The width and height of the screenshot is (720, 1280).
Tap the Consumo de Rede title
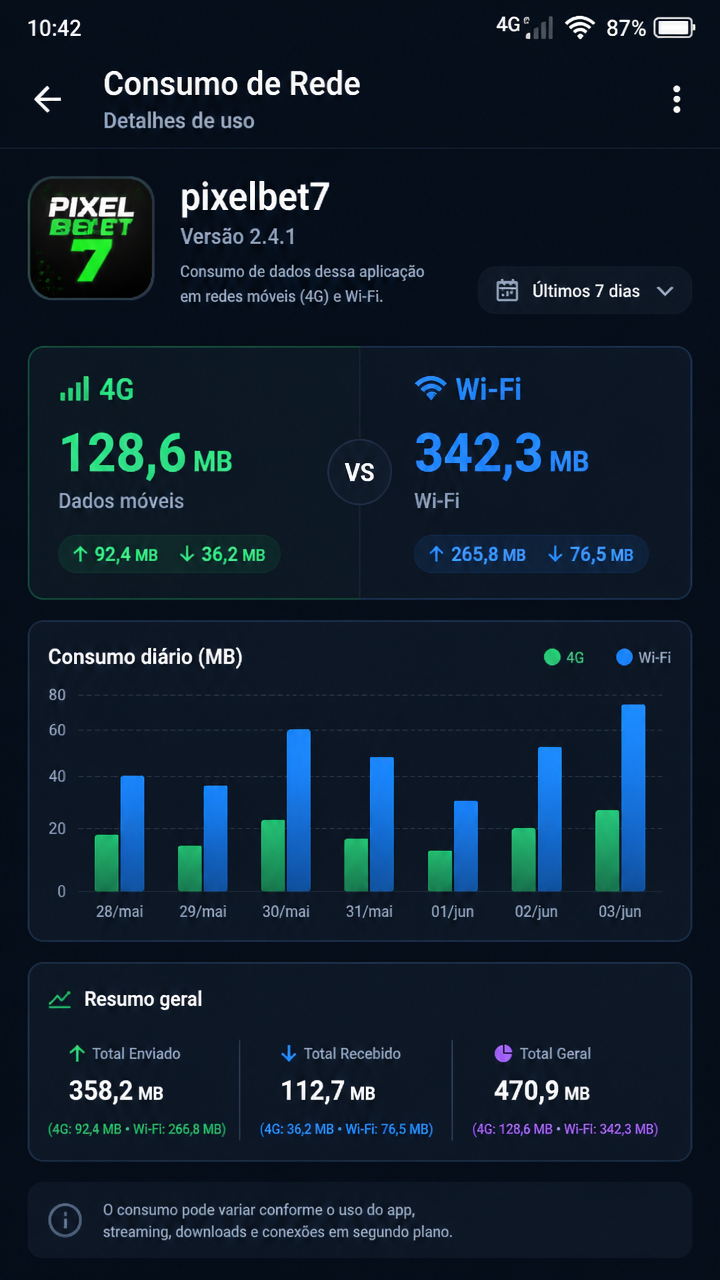pyautogui.click(x=232, y=84)
